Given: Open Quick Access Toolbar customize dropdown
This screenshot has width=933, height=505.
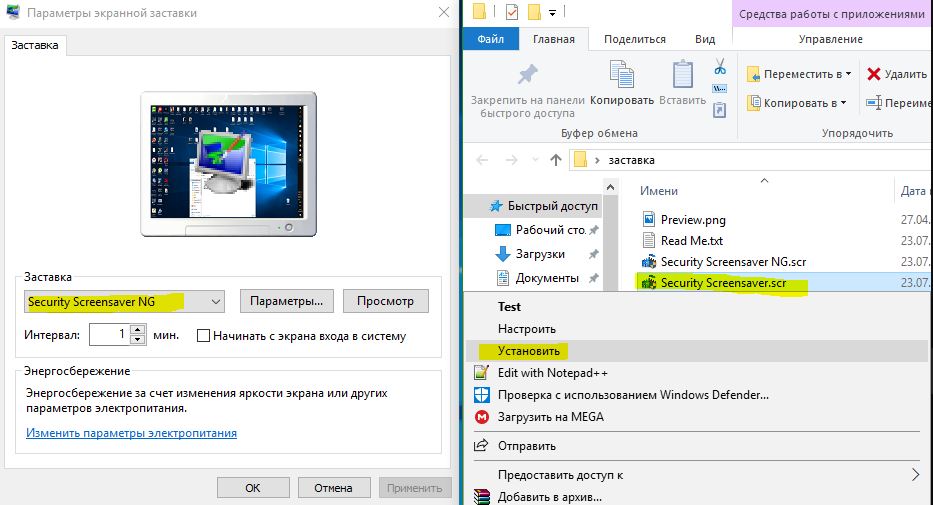Looking at the screenshot, I should tap(553, 12).
